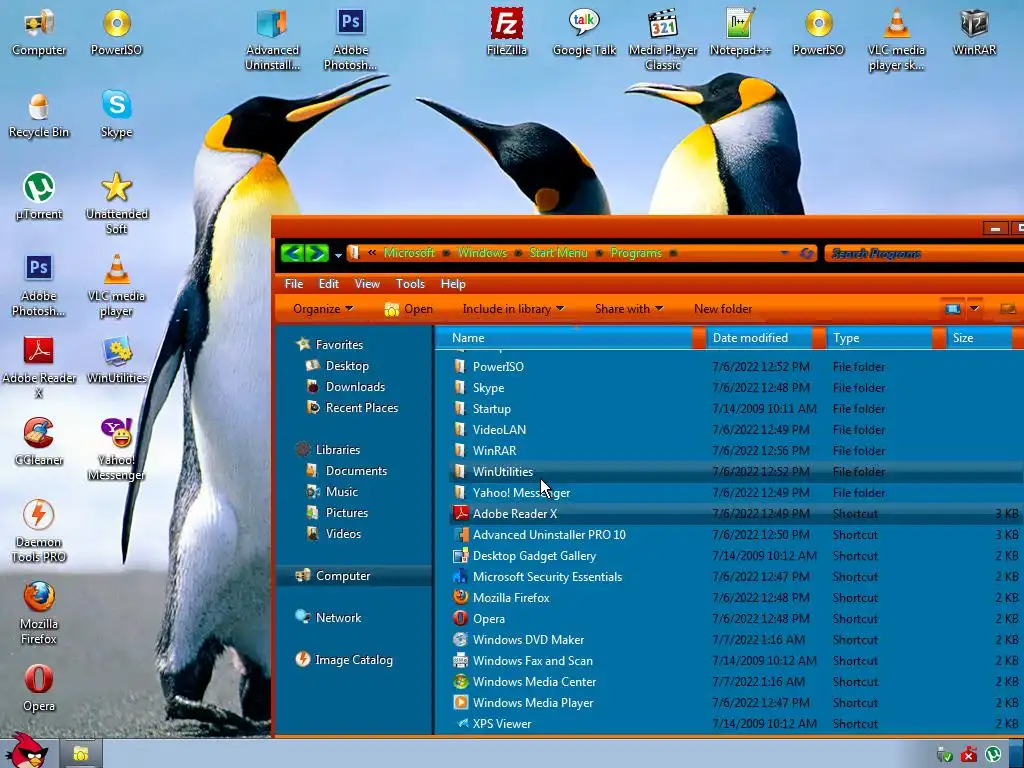The height and width of the screenshot is (768, 1024).
Task: Open the Share with dropdown
Action: click(628, 309)
